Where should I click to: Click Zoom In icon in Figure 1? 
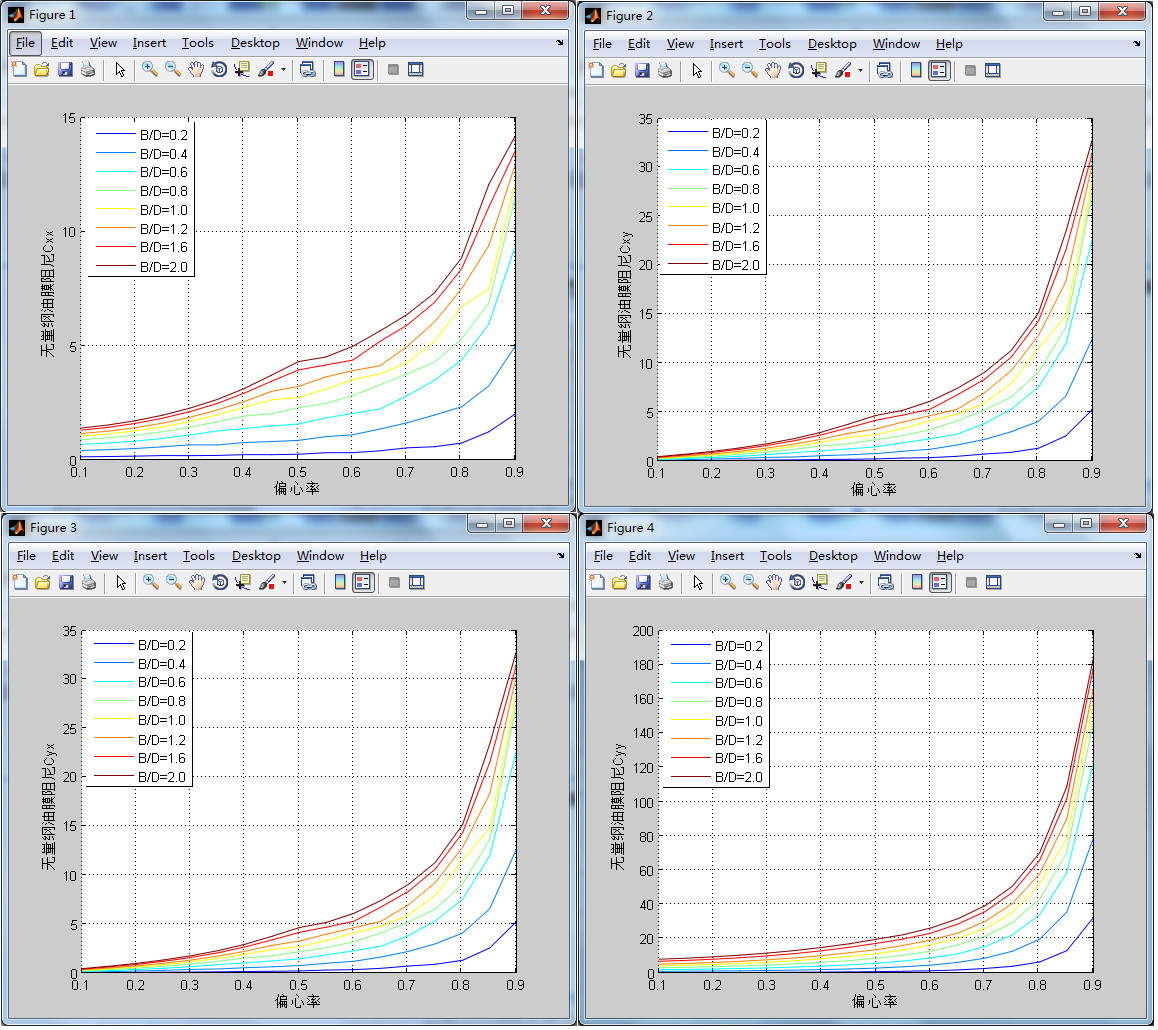[x=150, y=70]
